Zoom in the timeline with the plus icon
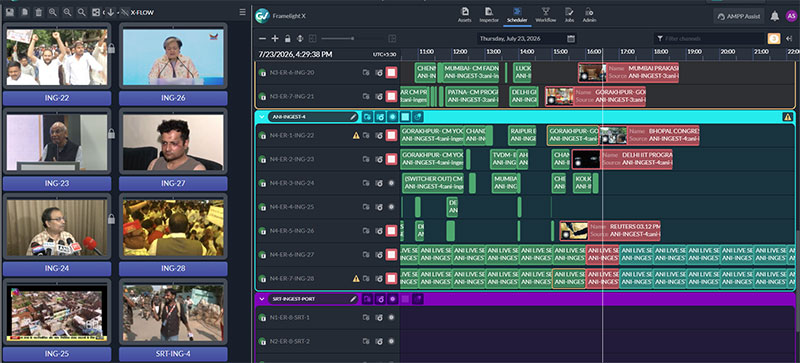This screenshot has width=800, height=363. tap(275, 38)
